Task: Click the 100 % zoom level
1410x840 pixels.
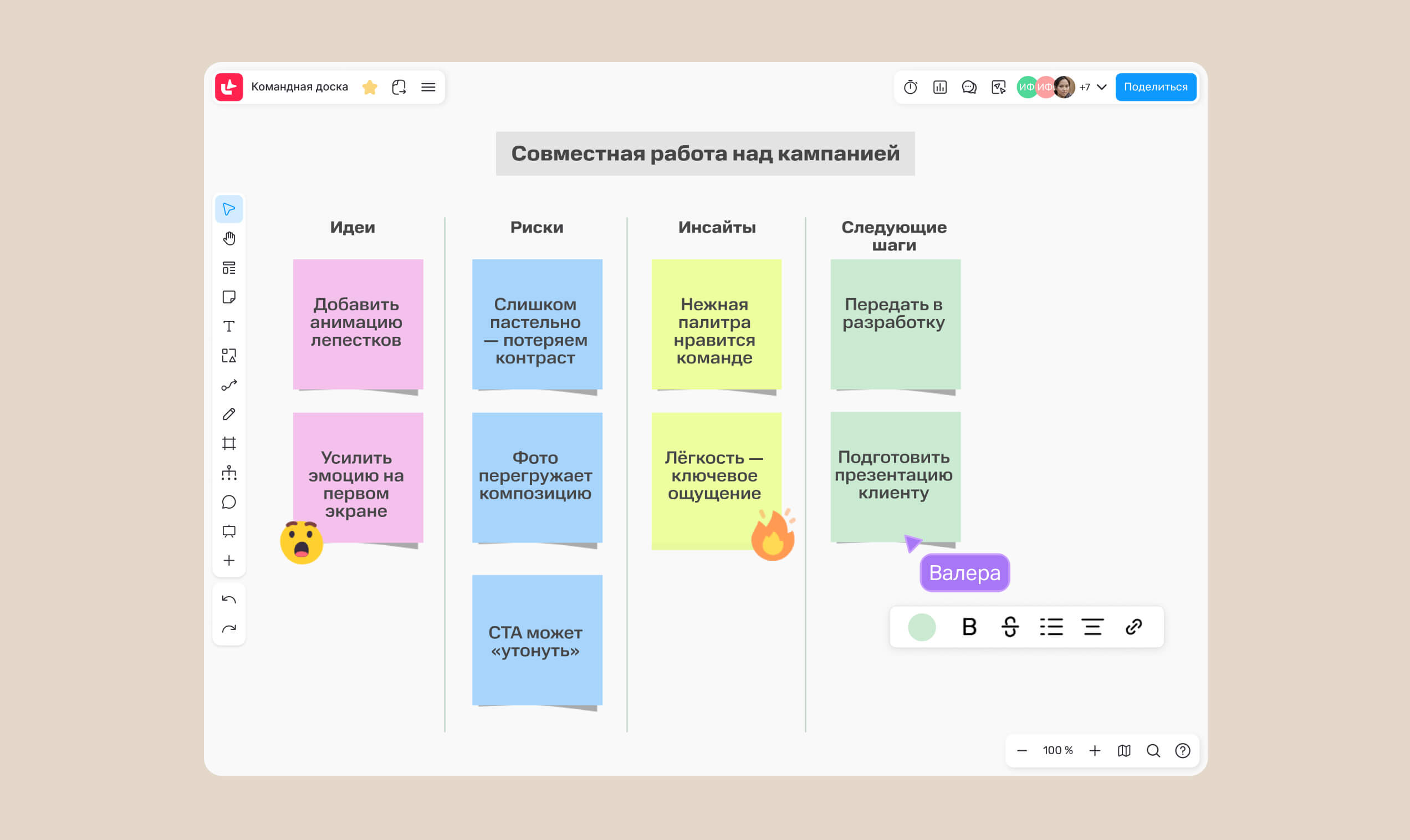Action: (1057, 751)
